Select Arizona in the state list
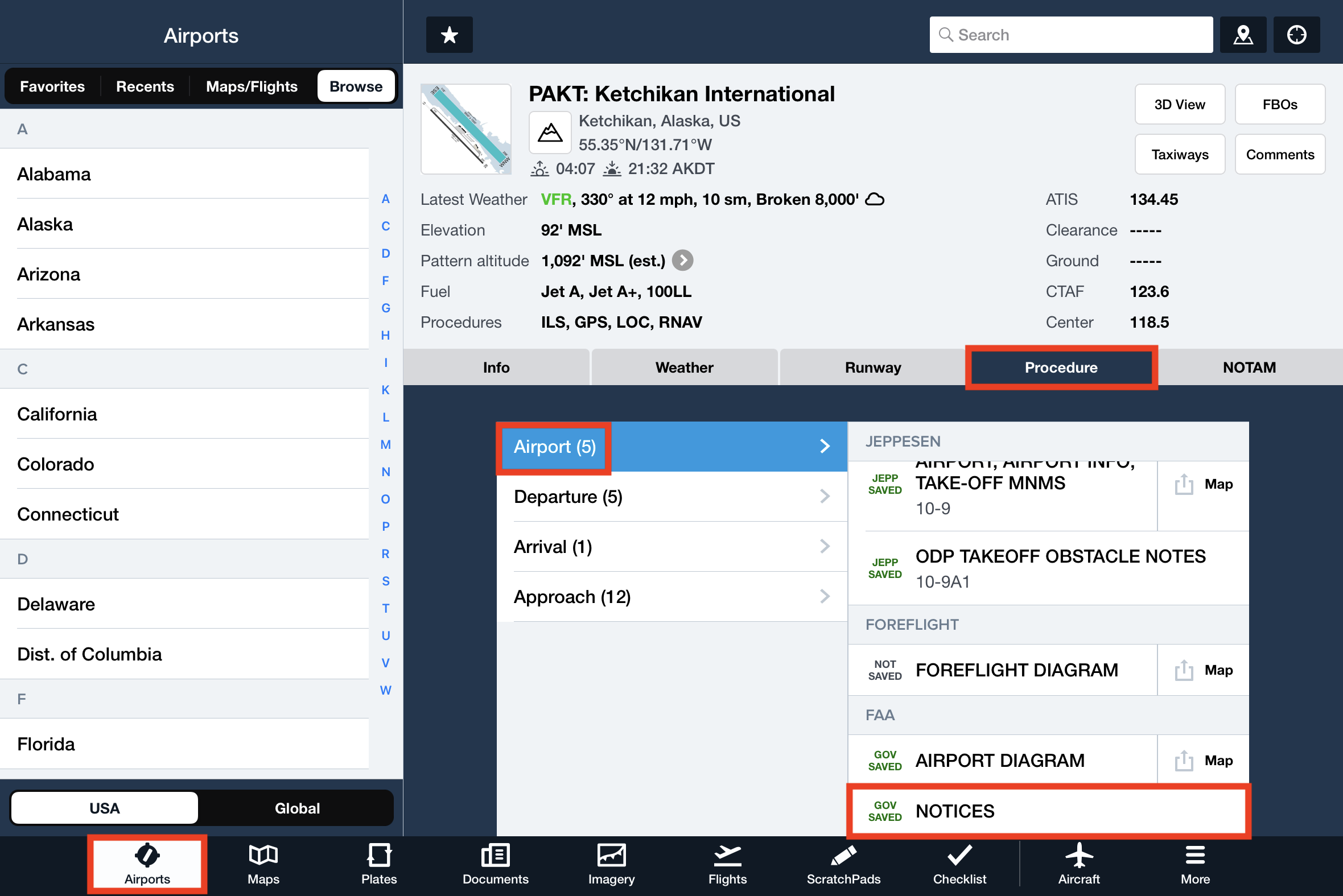 [x=184, y=274]
